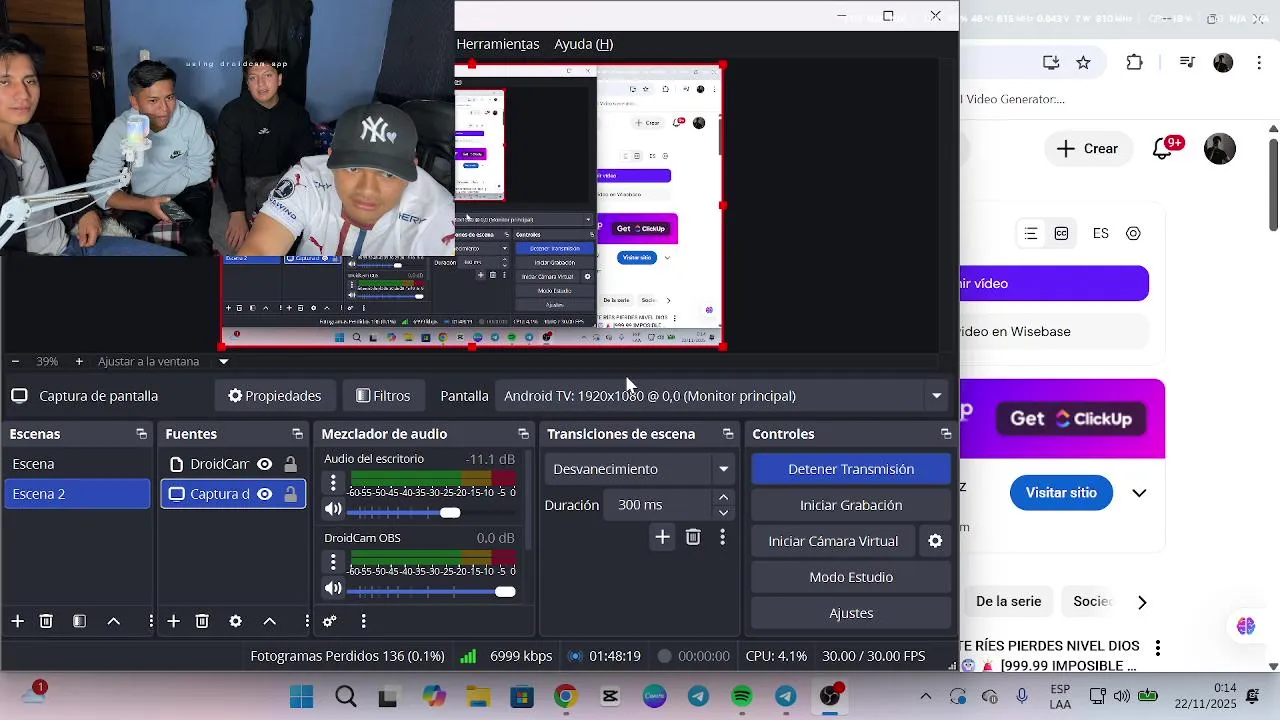Open Filtros for the source
Screen dimensions: 1280x720
coord(383,396)
